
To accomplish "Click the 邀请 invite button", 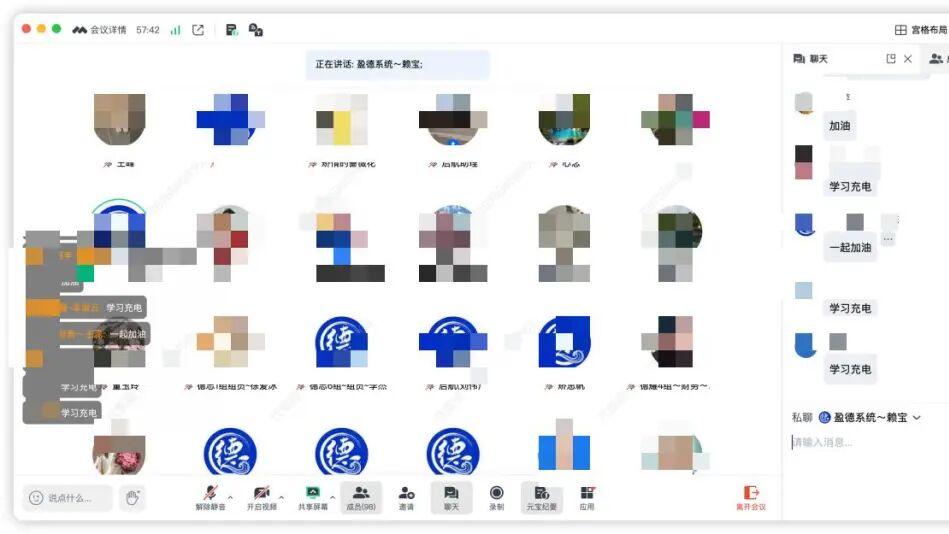I will click(x=406, y=498).
